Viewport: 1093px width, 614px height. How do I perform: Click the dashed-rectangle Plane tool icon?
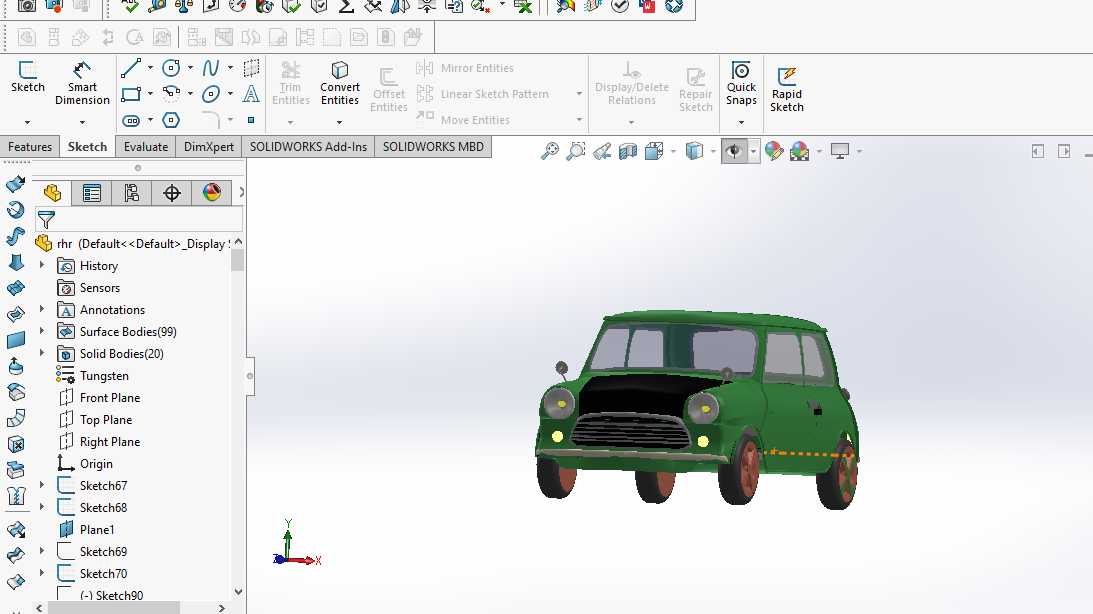tap(251, 68)
